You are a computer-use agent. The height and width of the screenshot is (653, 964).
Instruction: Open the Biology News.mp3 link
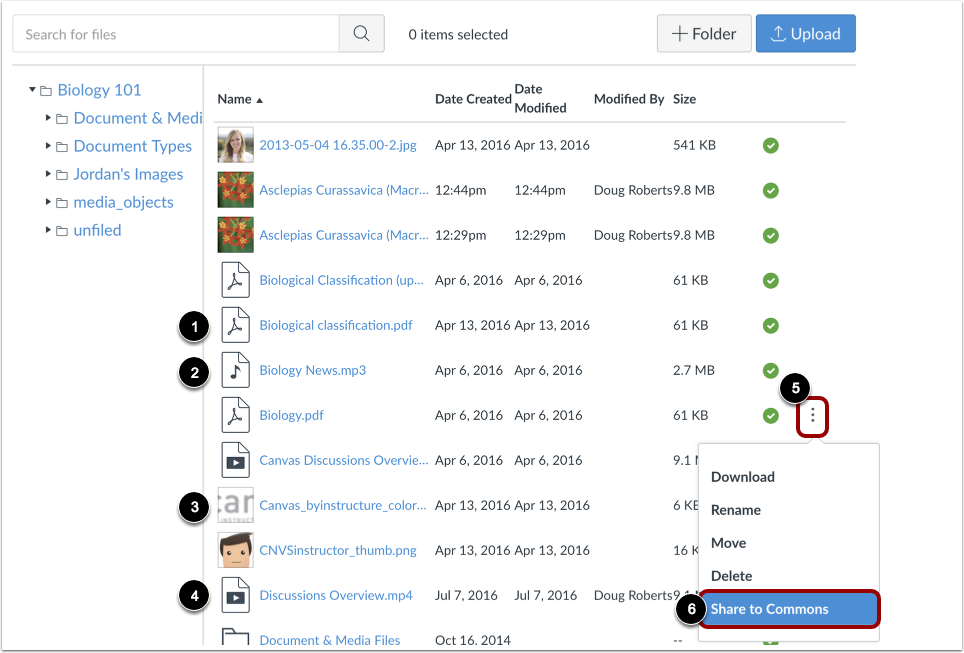pos(312,370)
